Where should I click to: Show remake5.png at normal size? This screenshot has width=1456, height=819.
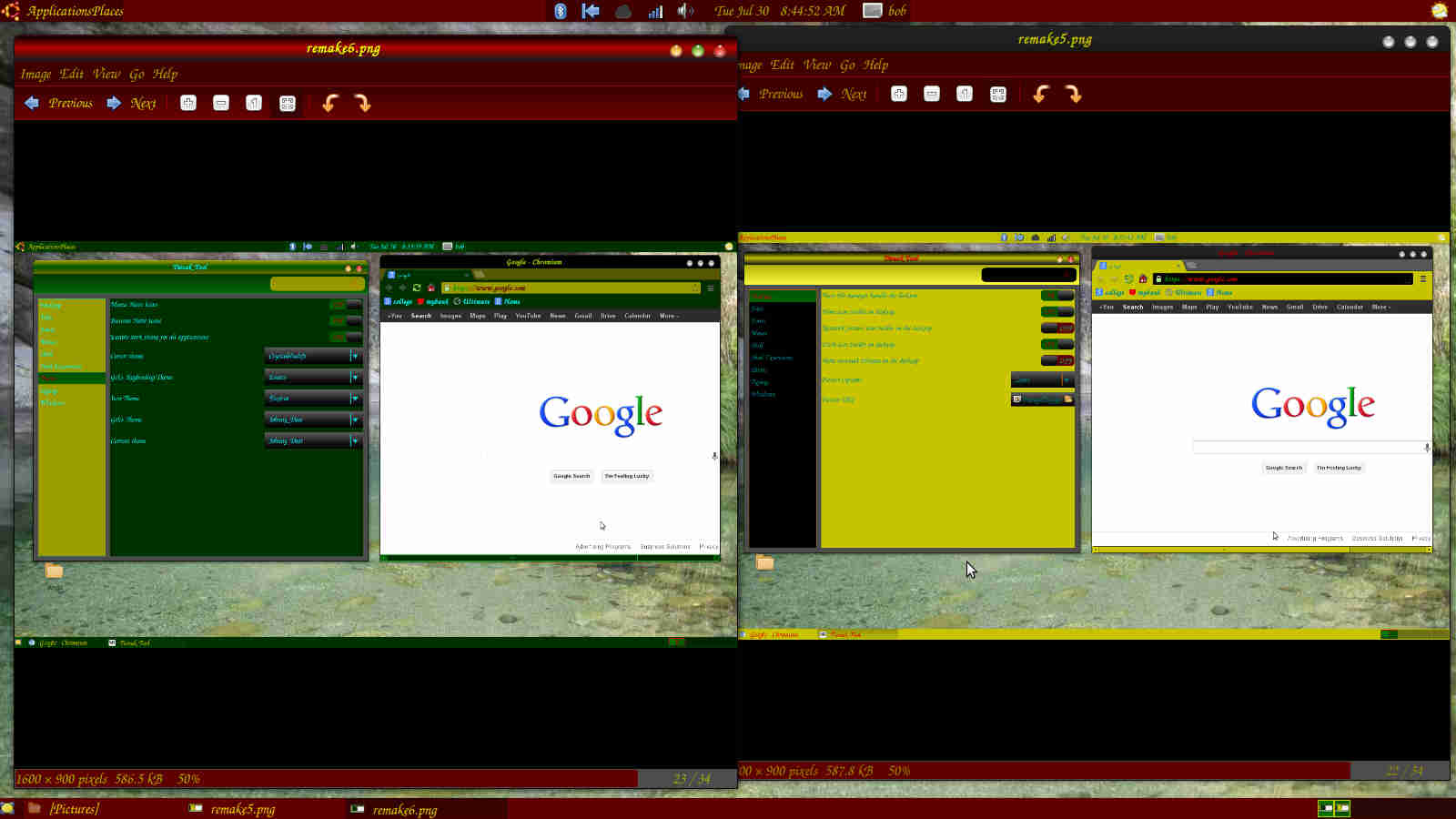[x=965, y=95]
